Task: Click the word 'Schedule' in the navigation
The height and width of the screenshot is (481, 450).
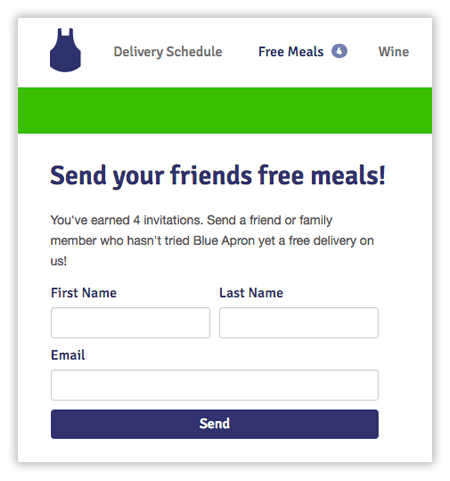Action: (194, 52)
